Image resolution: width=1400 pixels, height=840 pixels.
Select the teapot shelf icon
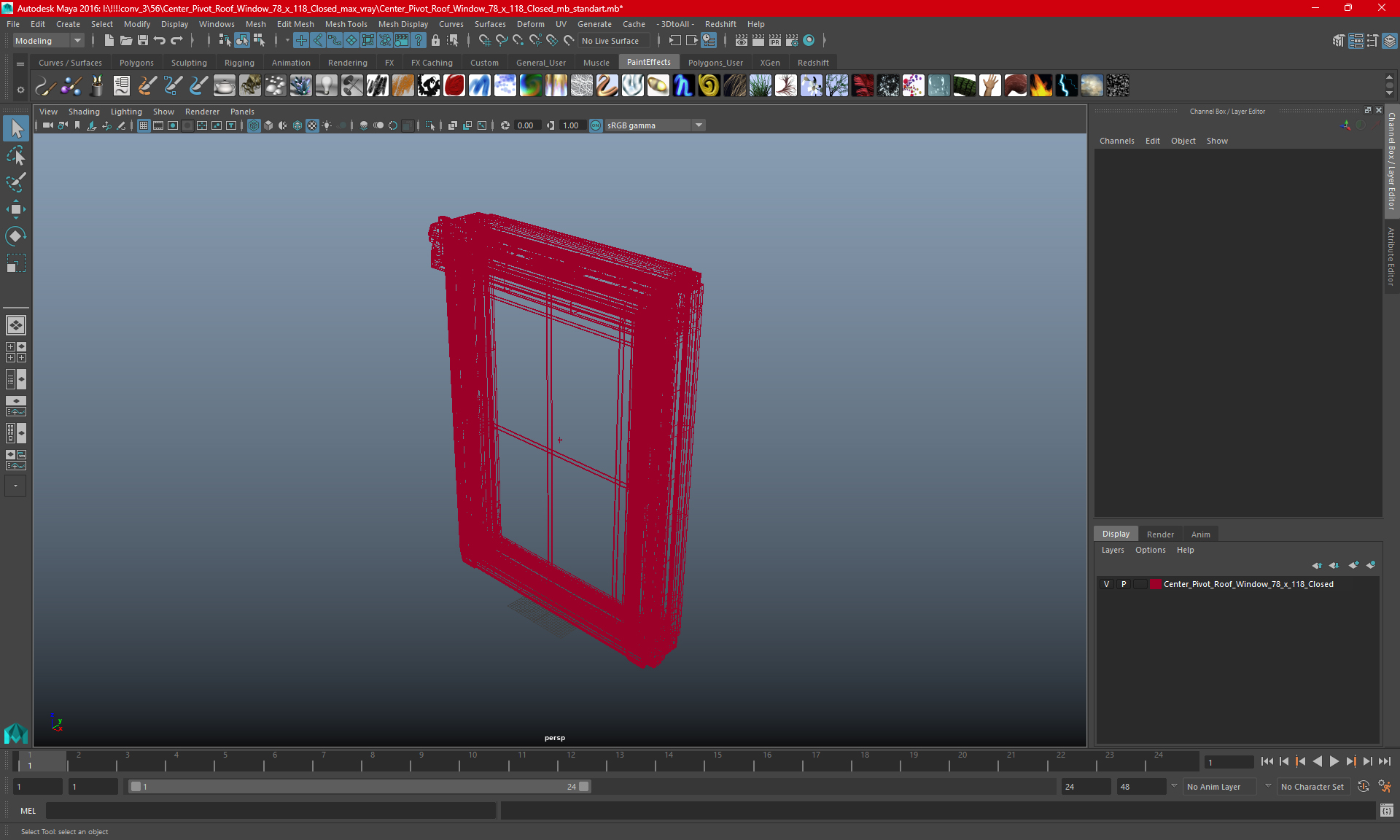coord(225,86)
